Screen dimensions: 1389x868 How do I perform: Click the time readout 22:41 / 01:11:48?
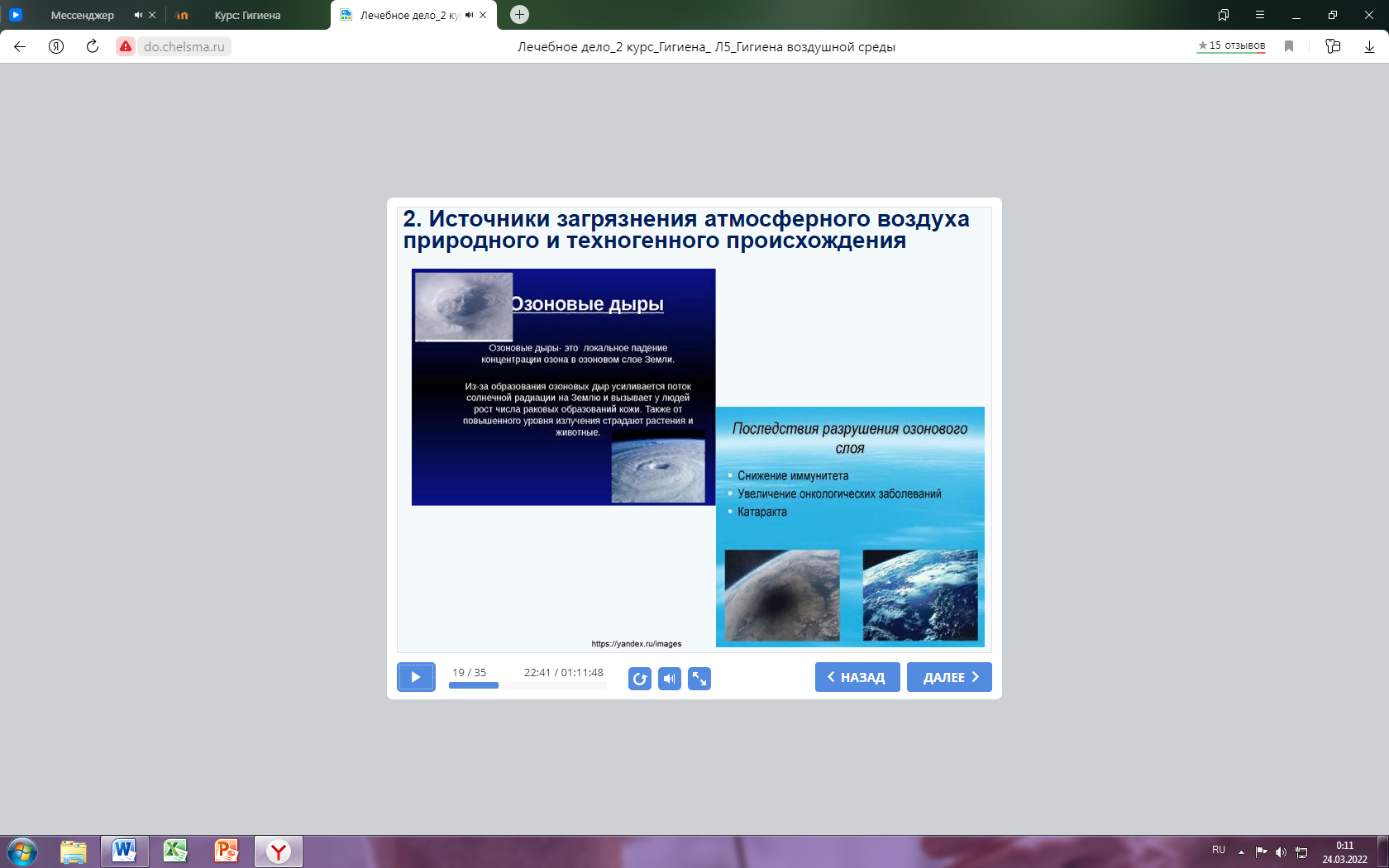(x=564, y=673)
